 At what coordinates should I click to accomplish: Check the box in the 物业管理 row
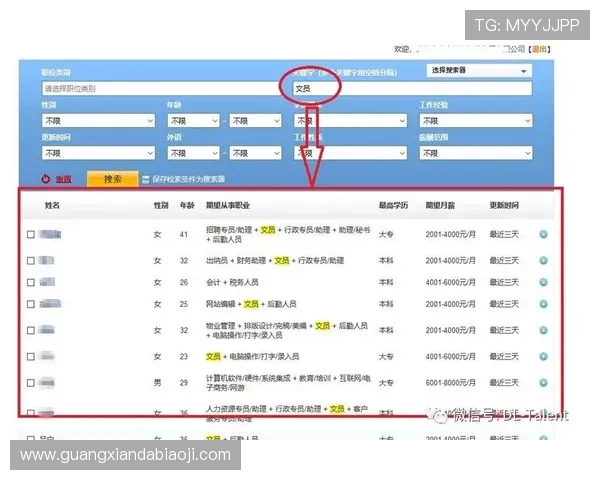pos(31,331)
